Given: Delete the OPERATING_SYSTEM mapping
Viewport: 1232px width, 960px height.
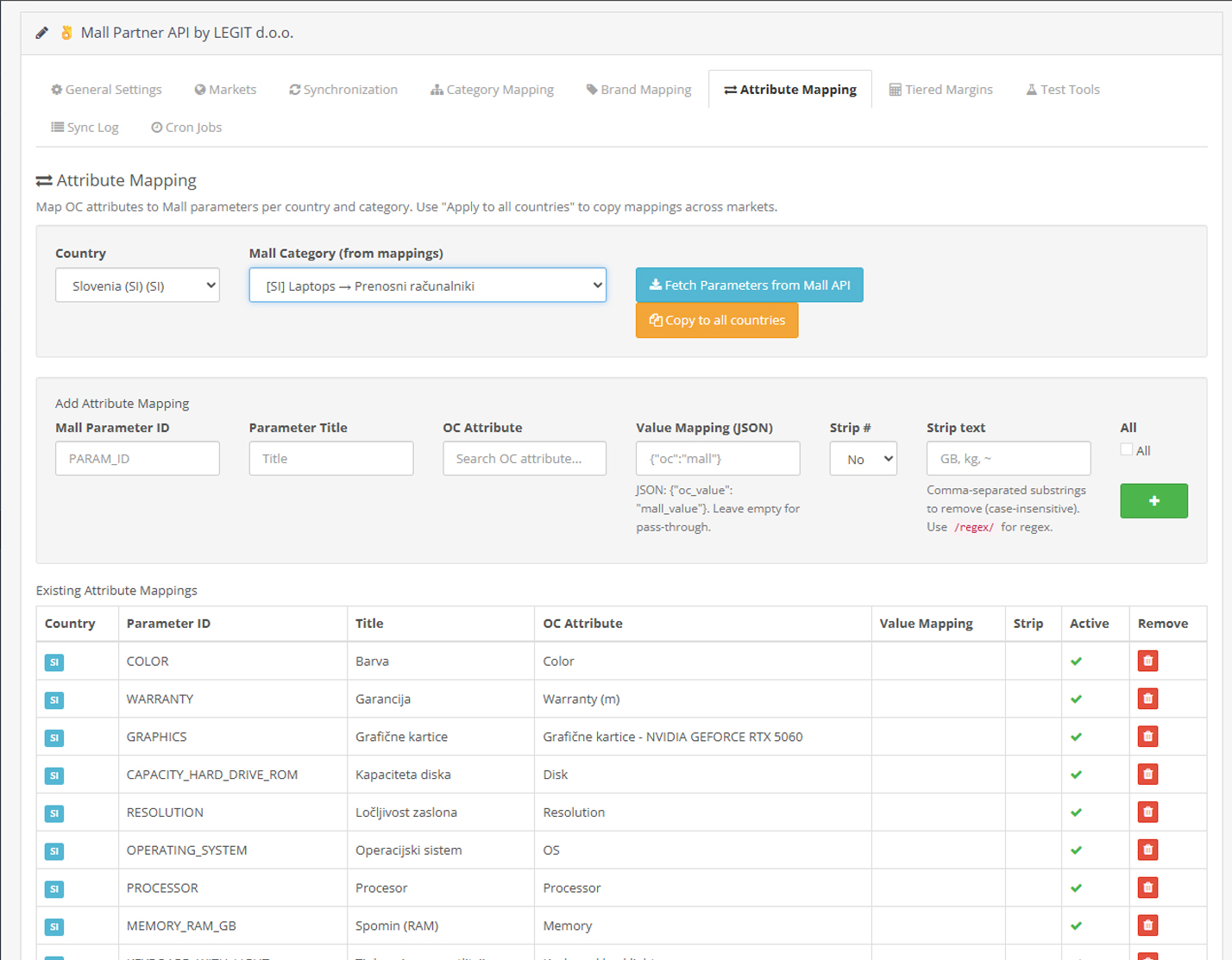Looking at the screenshot, I should point(1147,850).
